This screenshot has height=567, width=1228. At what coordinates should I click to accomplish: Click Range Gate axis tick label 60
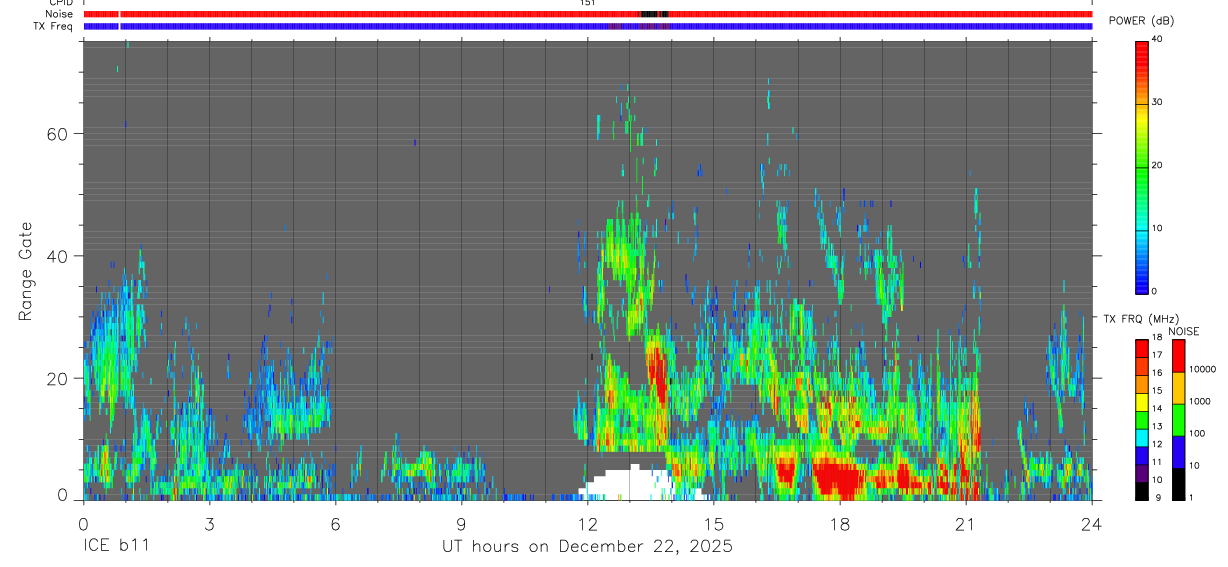[x=56, y=133]
